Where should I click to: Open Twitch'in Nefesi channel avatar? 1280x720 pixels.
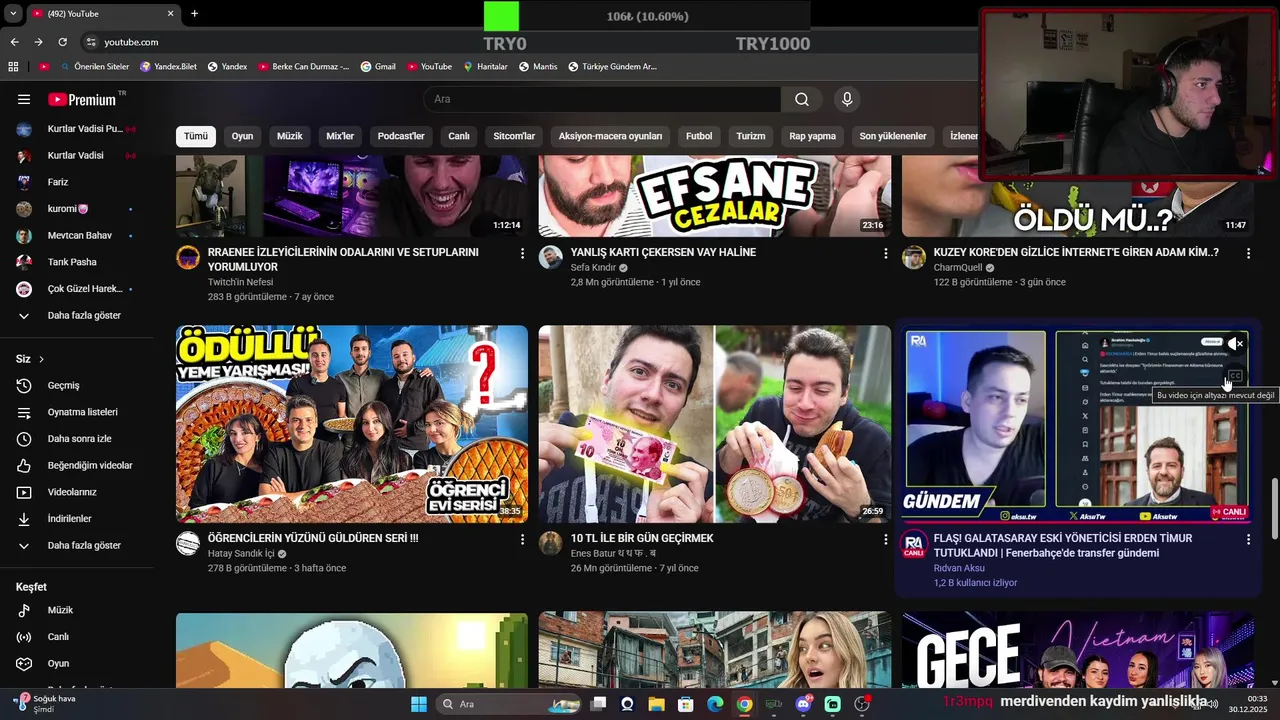point(188,258)
